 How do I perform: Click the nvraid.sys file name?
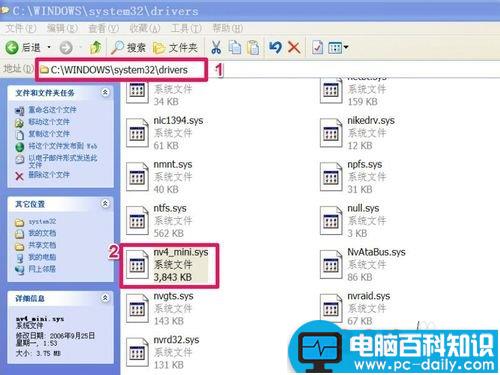pyautogui.click(x=369, y=296)
